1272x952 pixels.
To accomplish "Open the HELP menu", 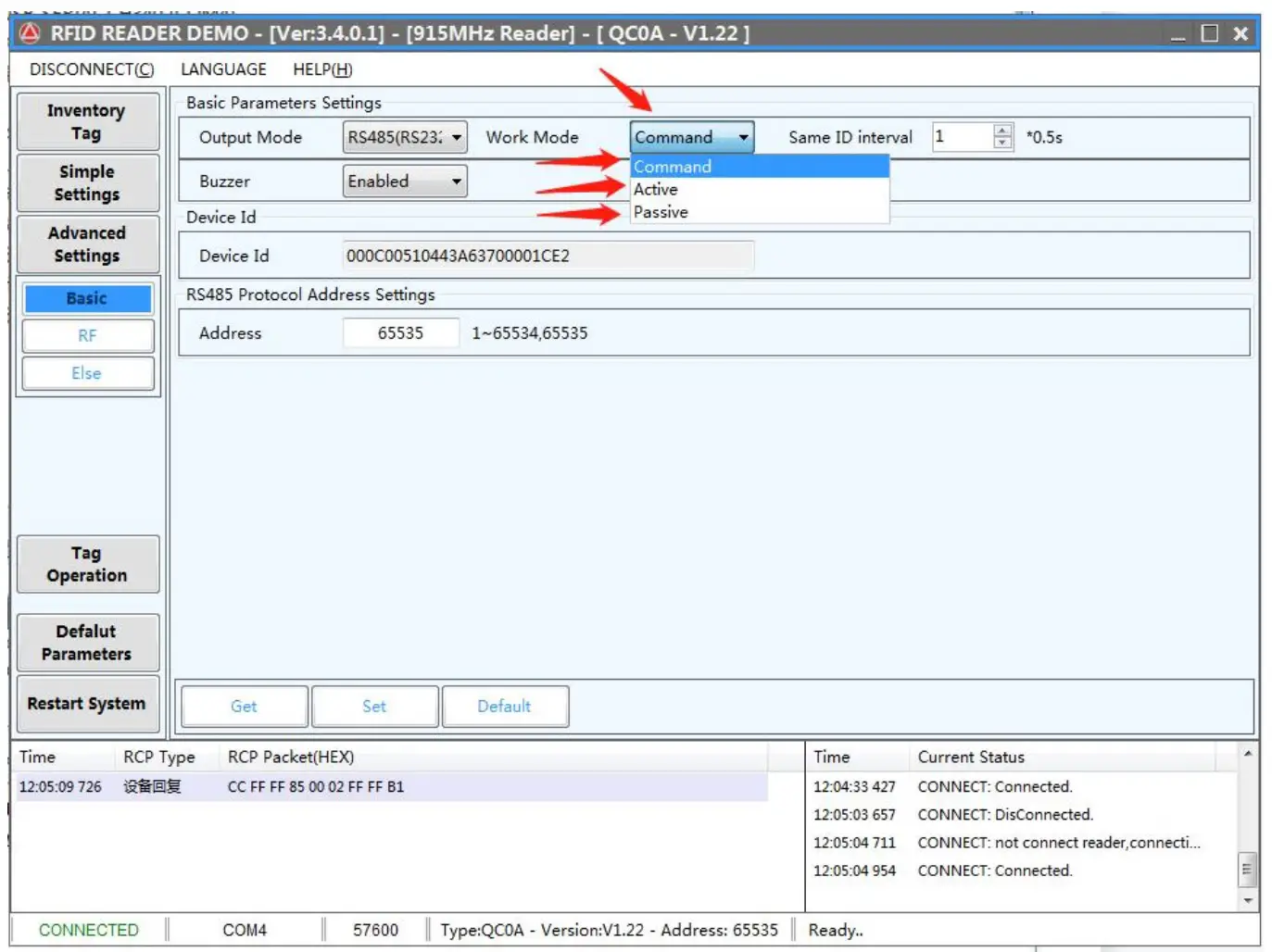I will point(322,69).
